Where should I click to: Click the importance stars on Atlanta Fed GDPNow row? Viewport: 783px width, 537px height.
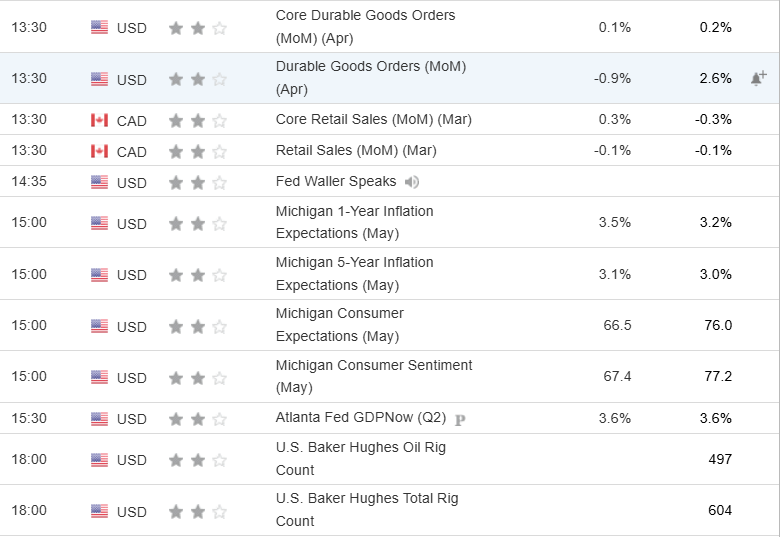198,419
